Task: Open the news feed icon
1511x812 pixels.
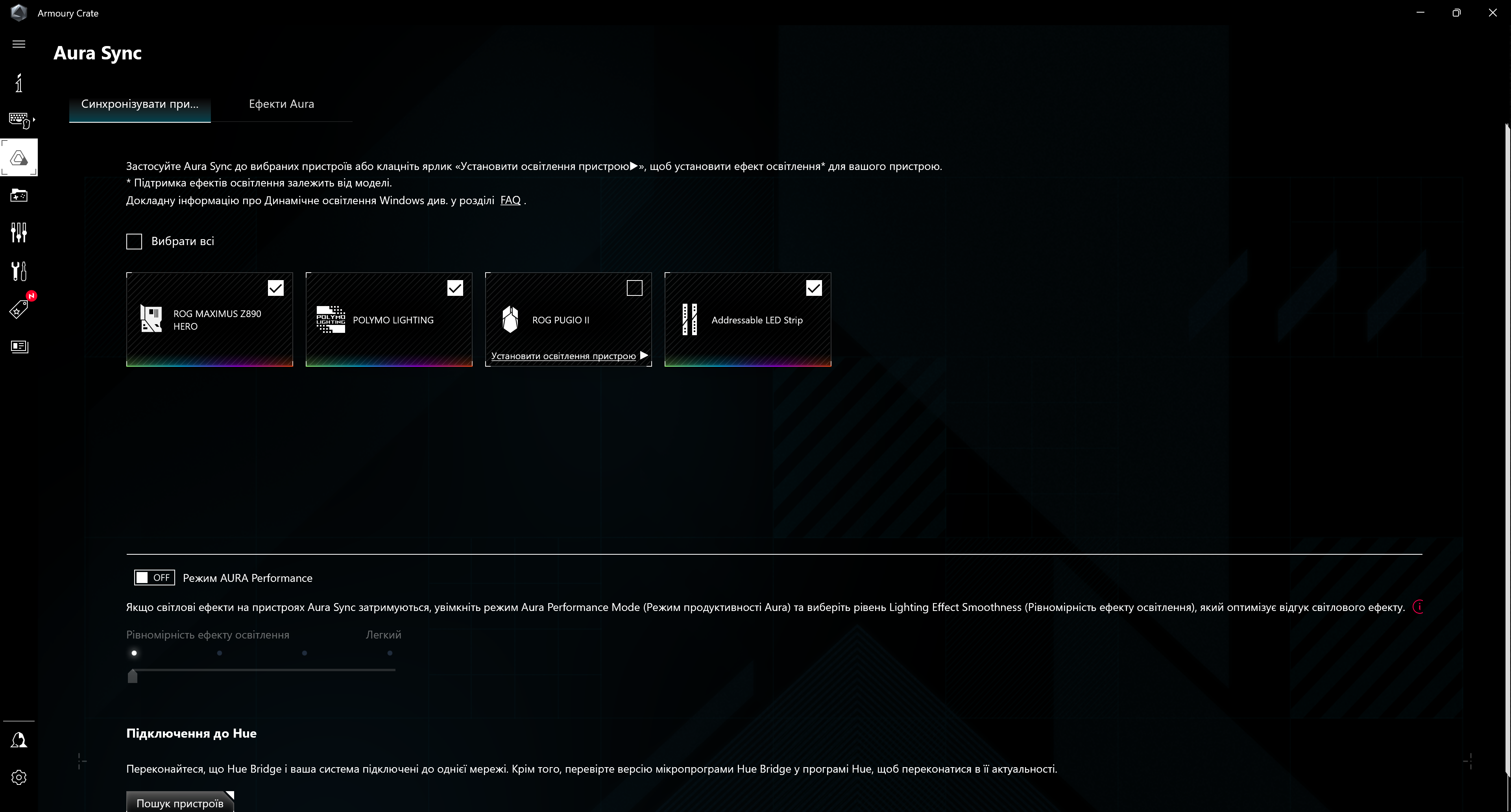Action: [x=19, y=347]
